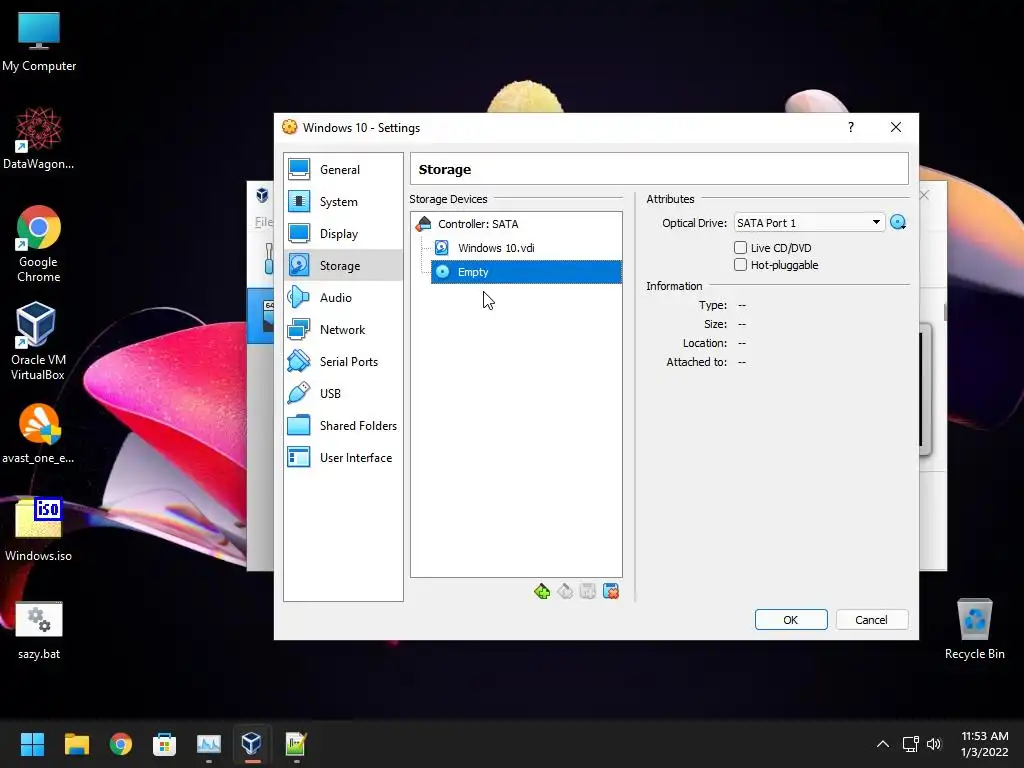The image size is (1024, 768).
Task: Click the Help question mark button
Action: [850, 127]
